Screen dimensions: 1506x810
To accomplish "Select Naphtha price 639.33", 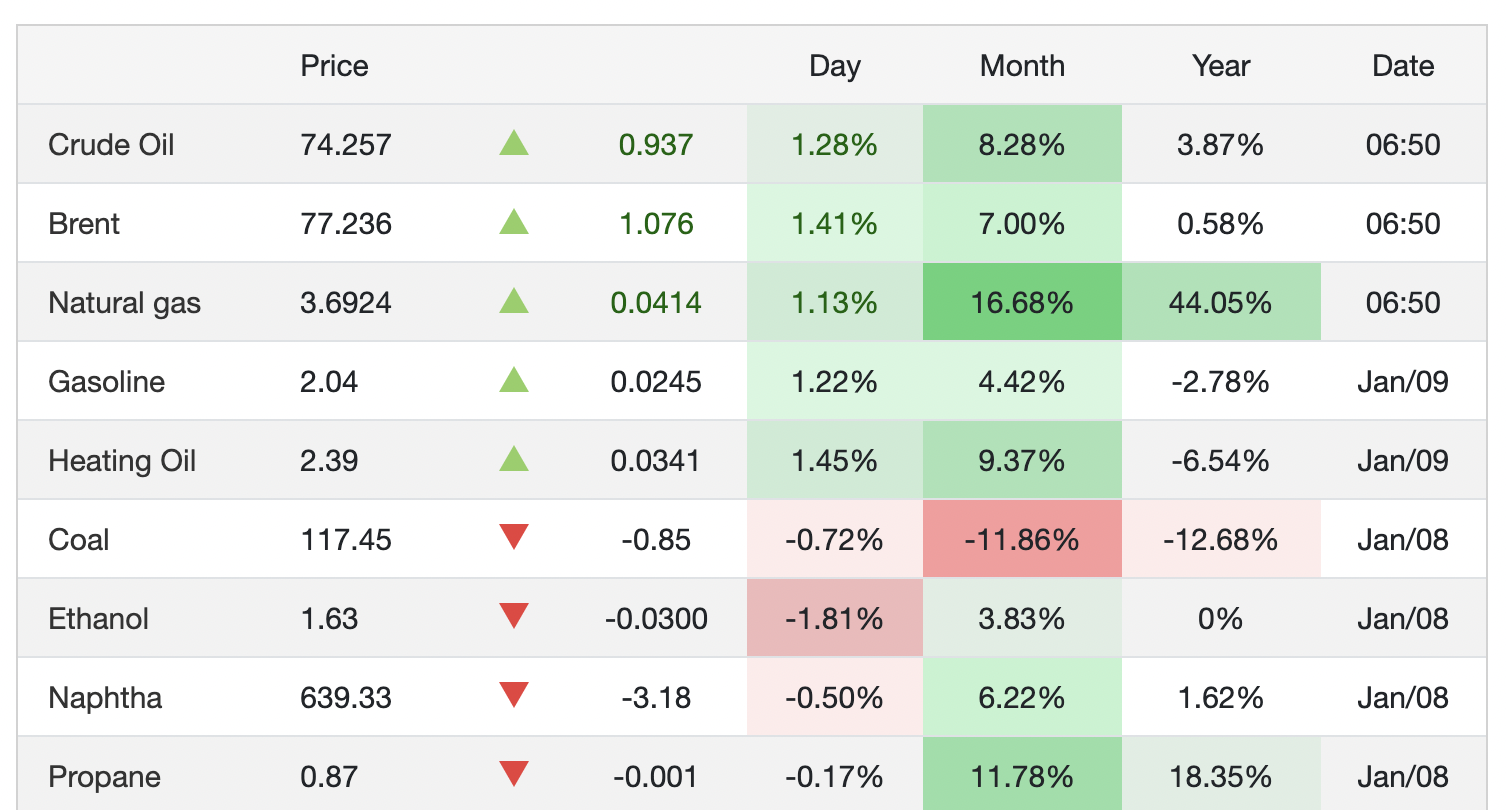I will (346, 698).
